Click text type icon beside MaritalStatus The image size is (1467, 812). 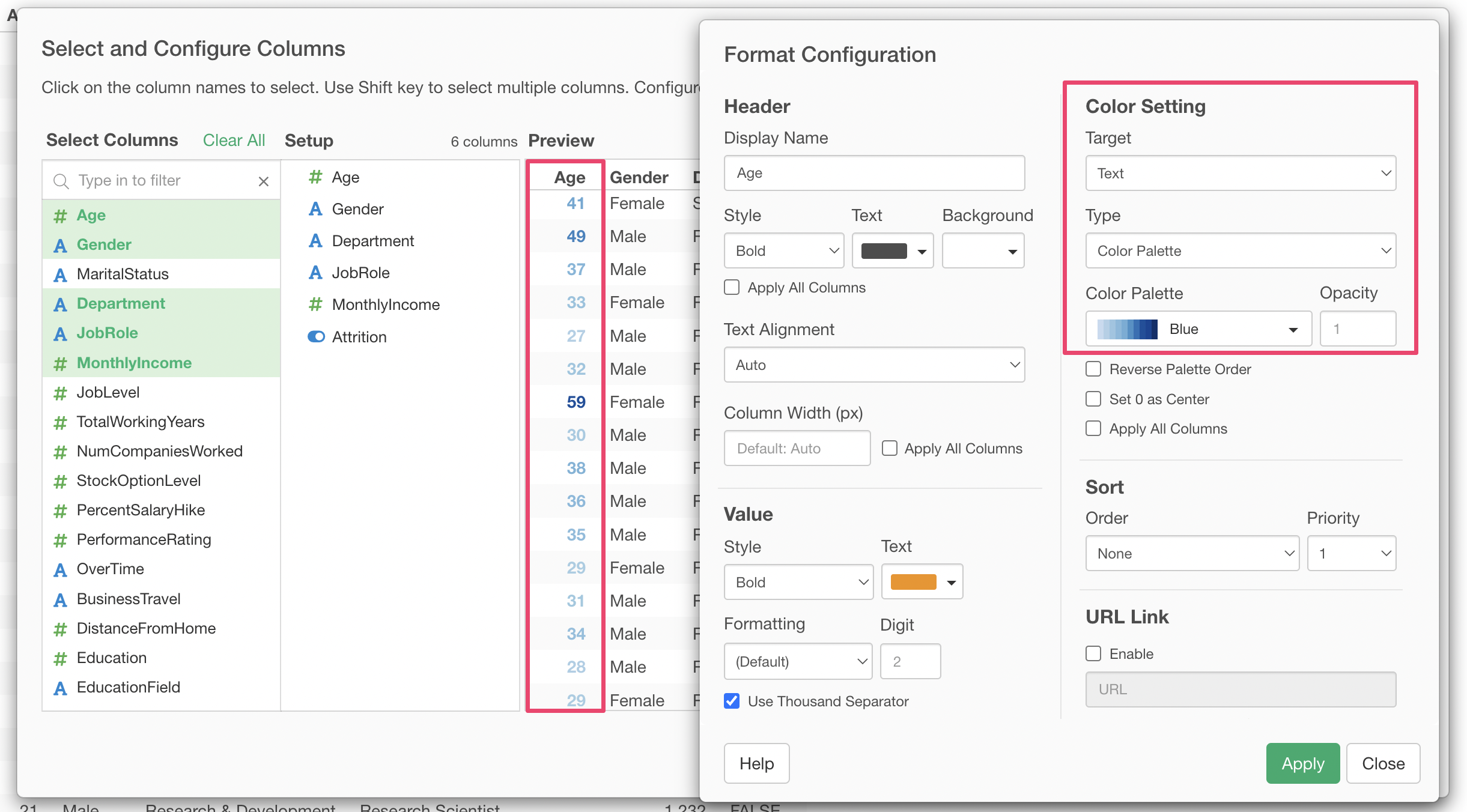tap(60, 275)
